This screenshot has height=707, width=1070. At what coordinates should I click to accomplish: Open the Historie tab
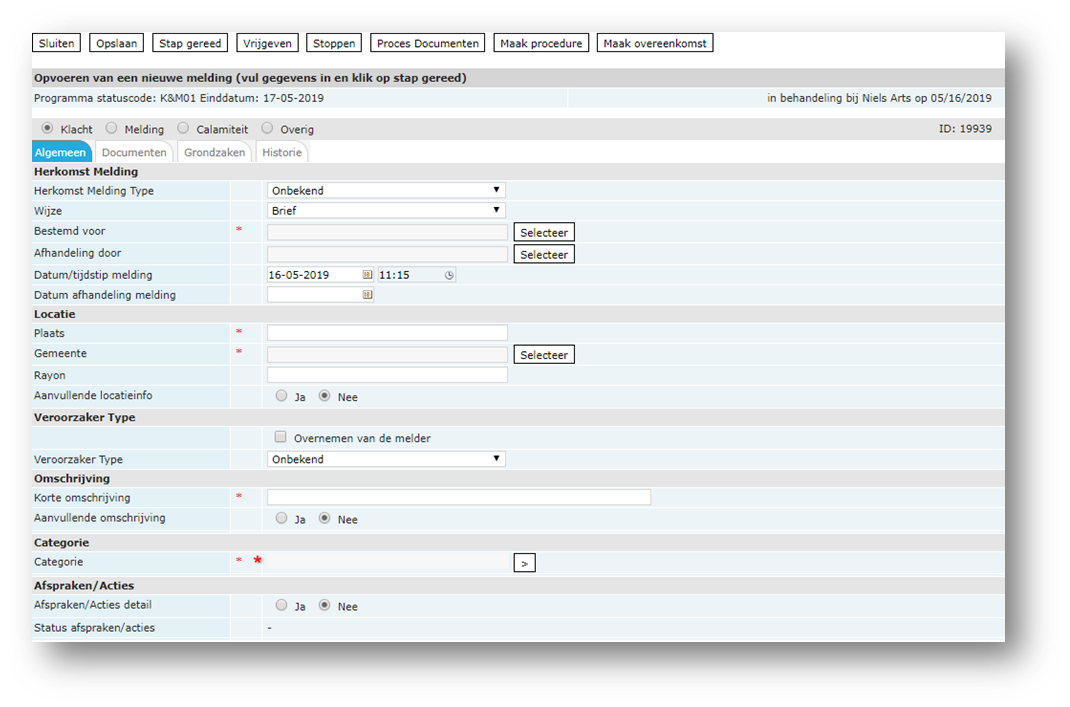tap(282, 153)
